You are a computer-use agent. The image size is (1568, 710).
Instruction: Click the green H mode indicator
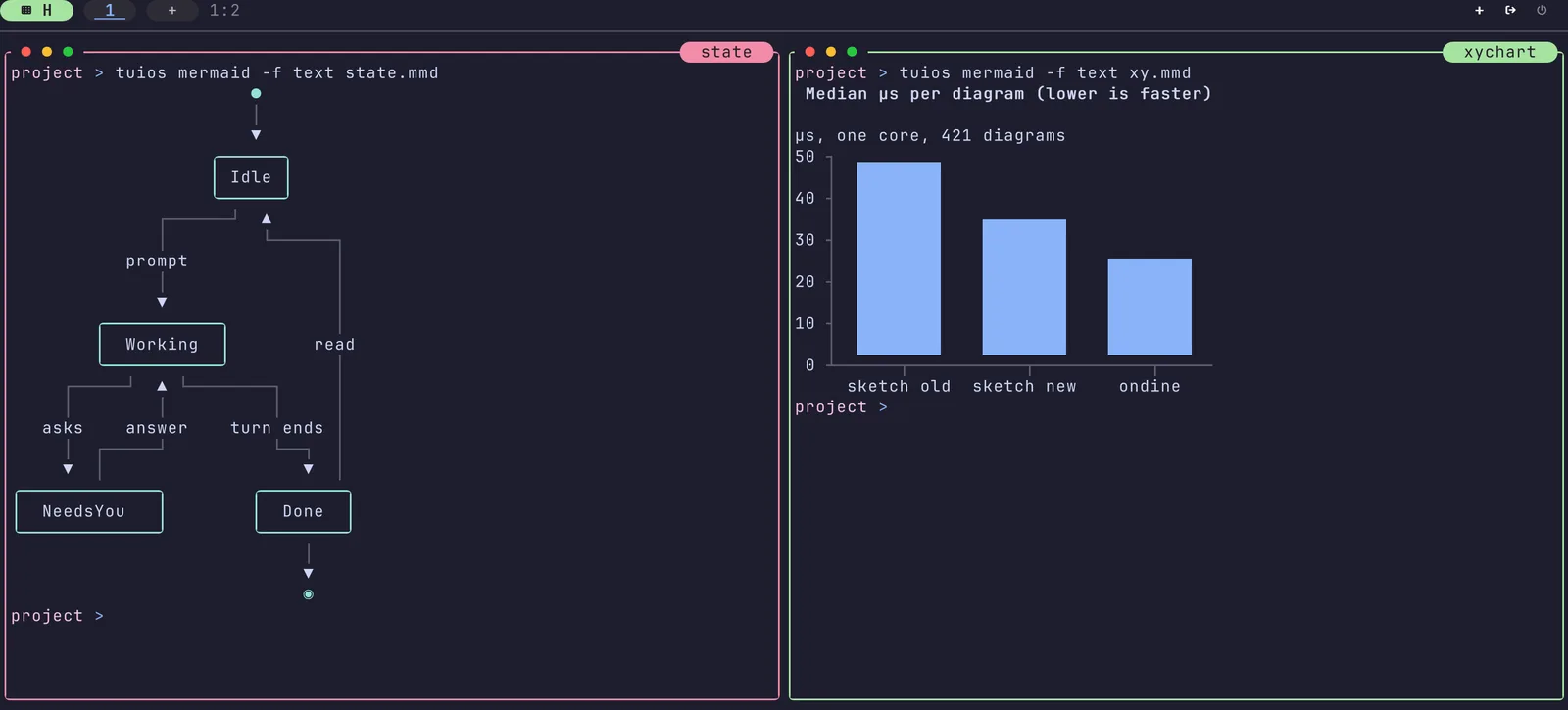[x=37, y=11]
